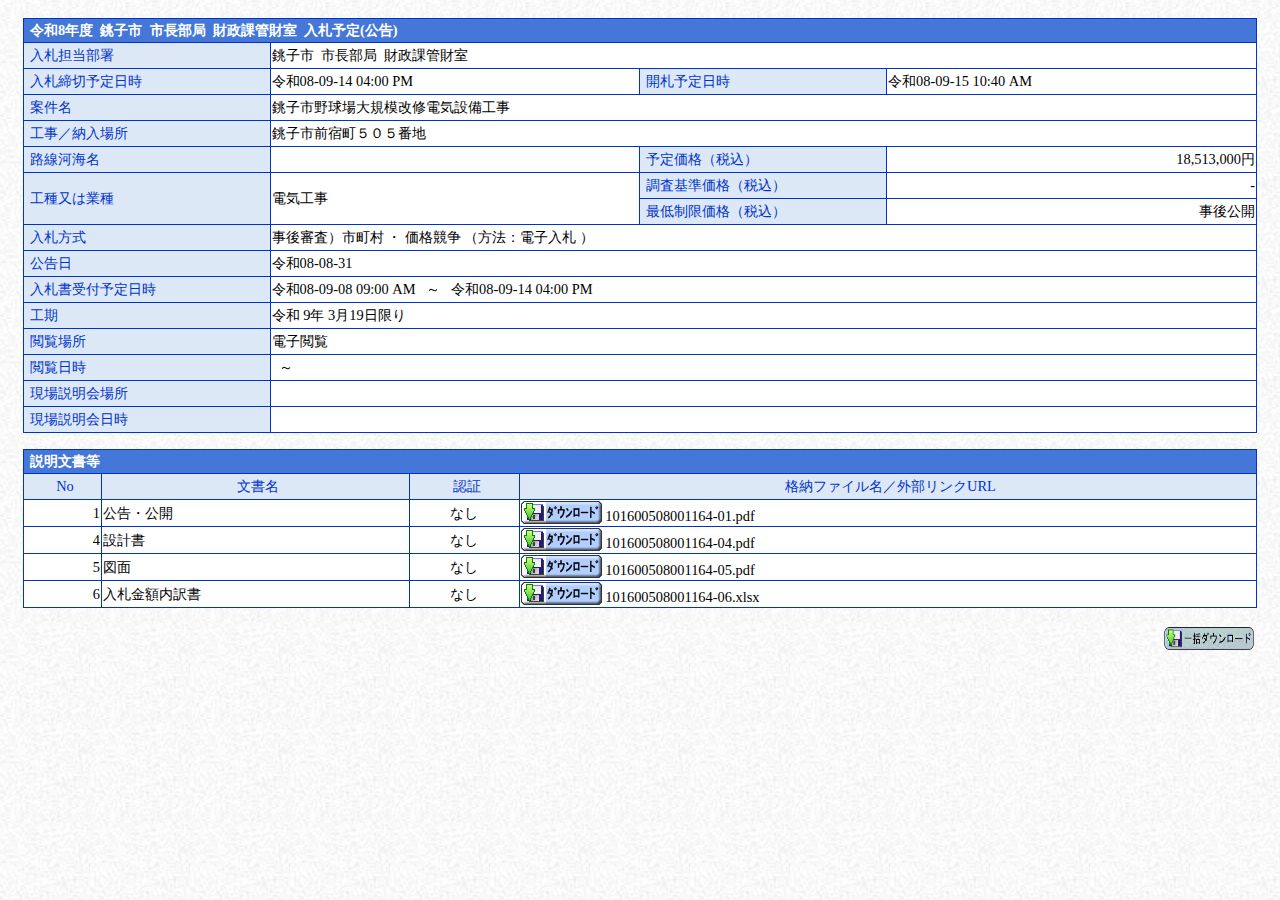Click the 最低制限価格（税込） label
This screenshot has height=900, width=1280.
pos(716,212)
